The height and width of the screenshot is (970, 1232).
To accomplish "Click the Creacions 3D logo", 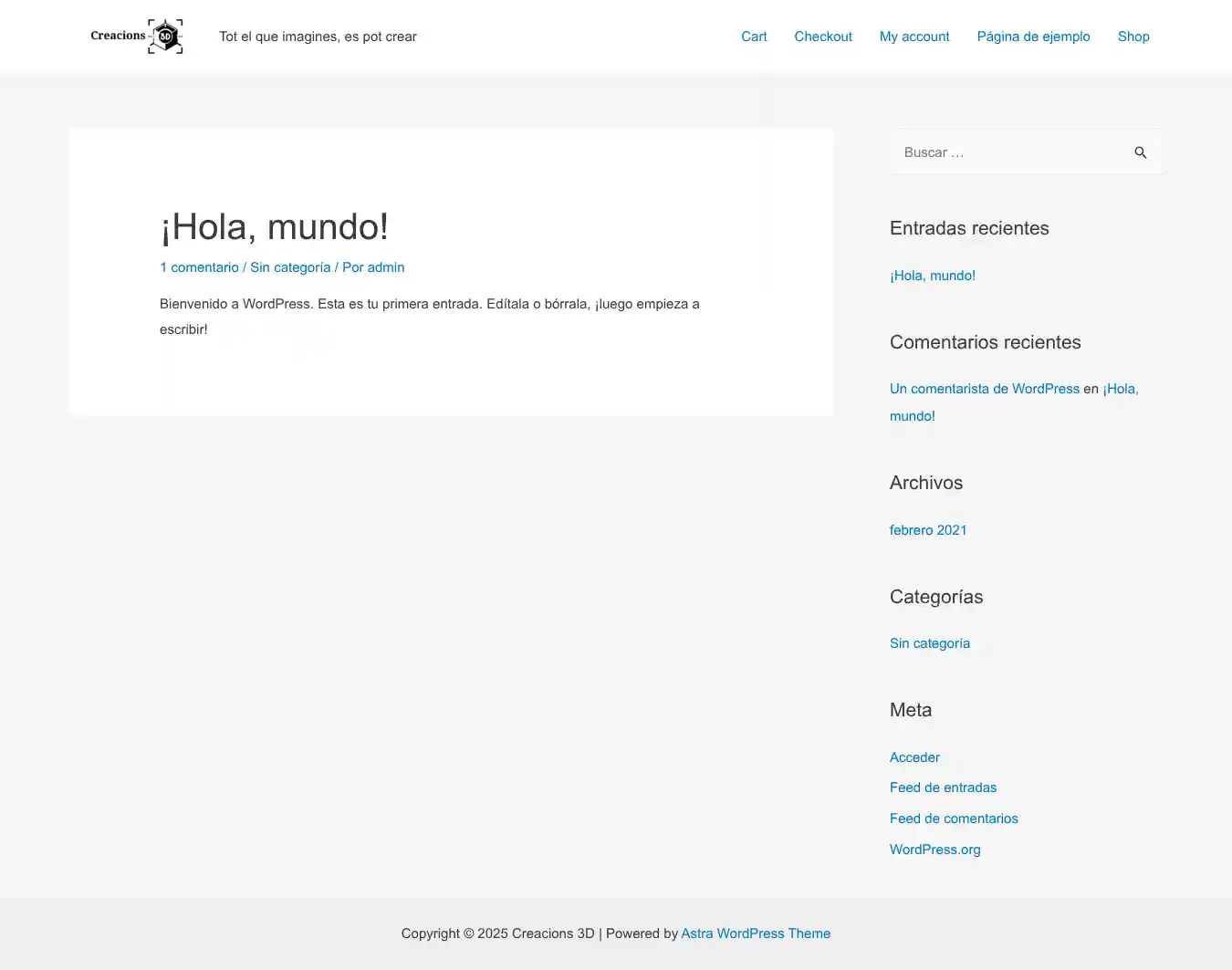I will 137,37.
